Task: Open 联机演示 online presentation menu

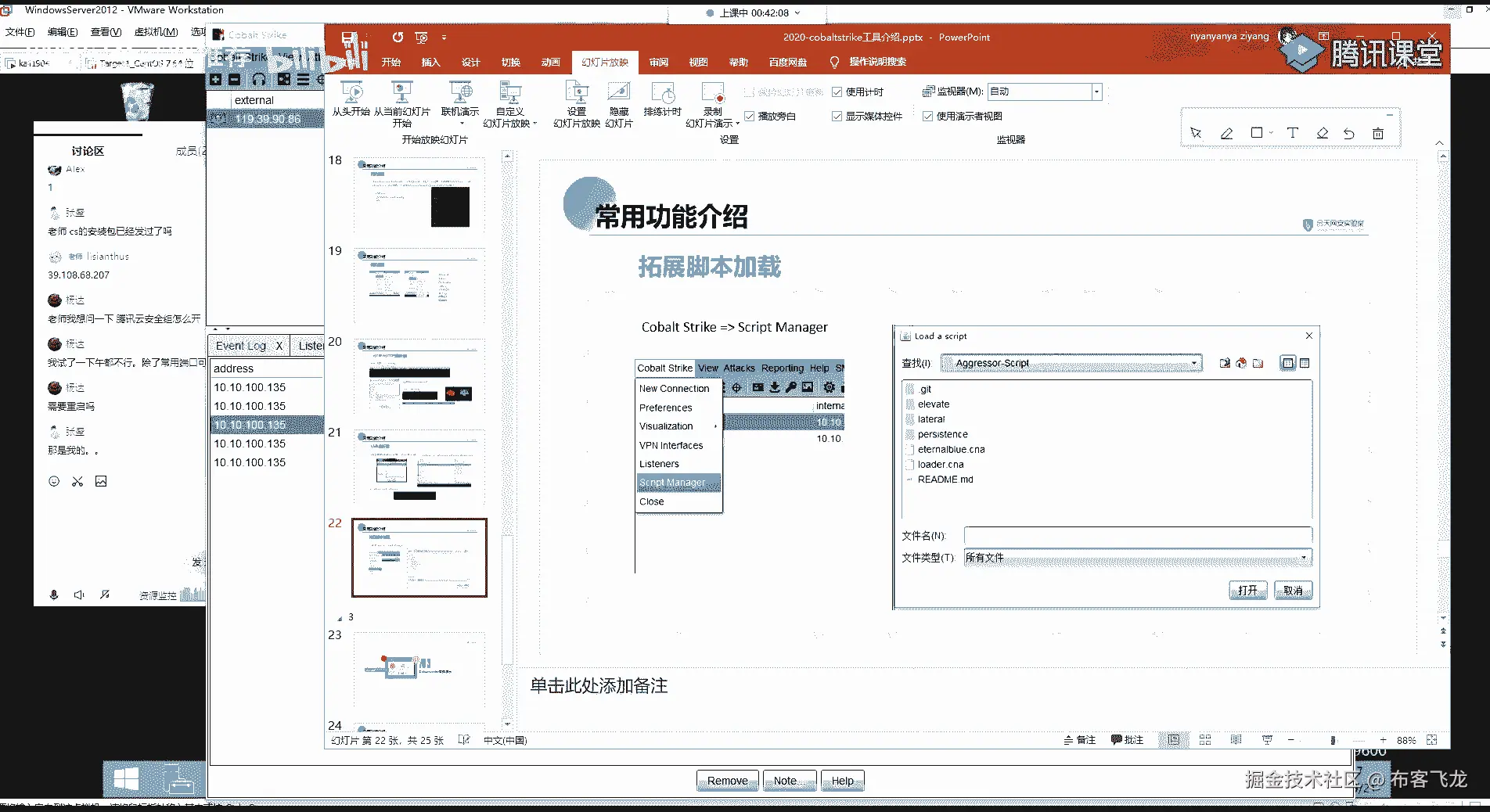Action: click(x=460, y=103)
